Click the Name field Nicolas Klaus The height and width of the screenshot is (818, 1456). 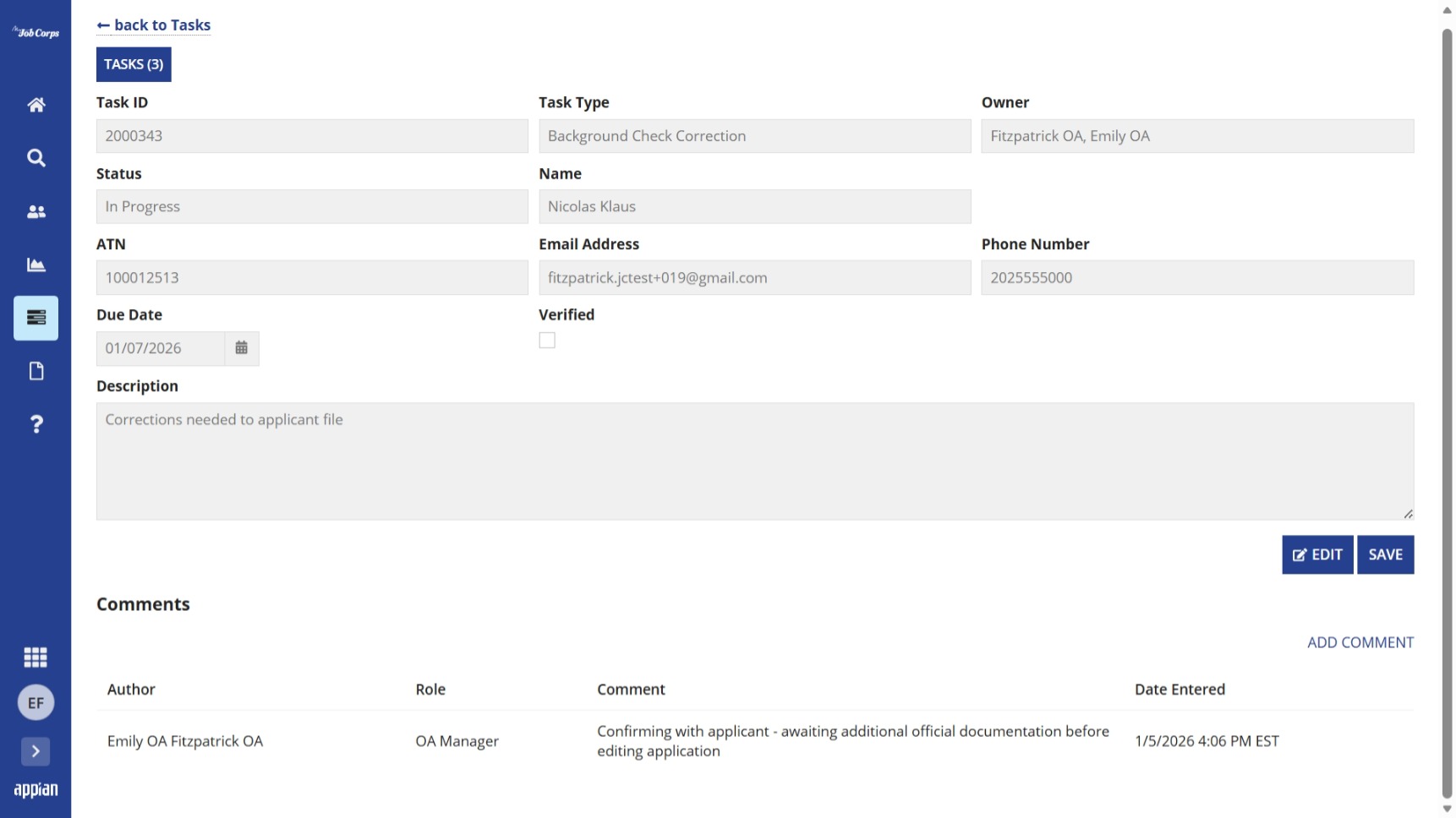(x=754, y=207)
